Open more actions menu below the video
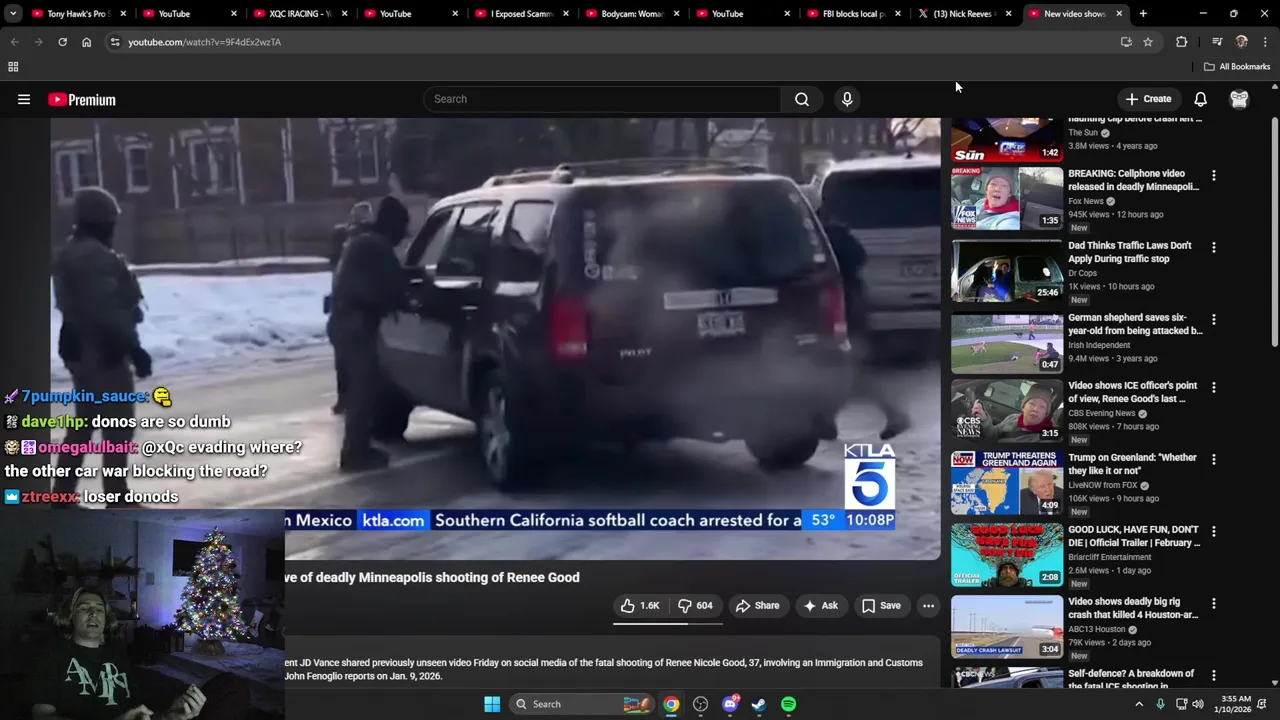This screenshot has width=1280, height=720. [x=928, y=606]
